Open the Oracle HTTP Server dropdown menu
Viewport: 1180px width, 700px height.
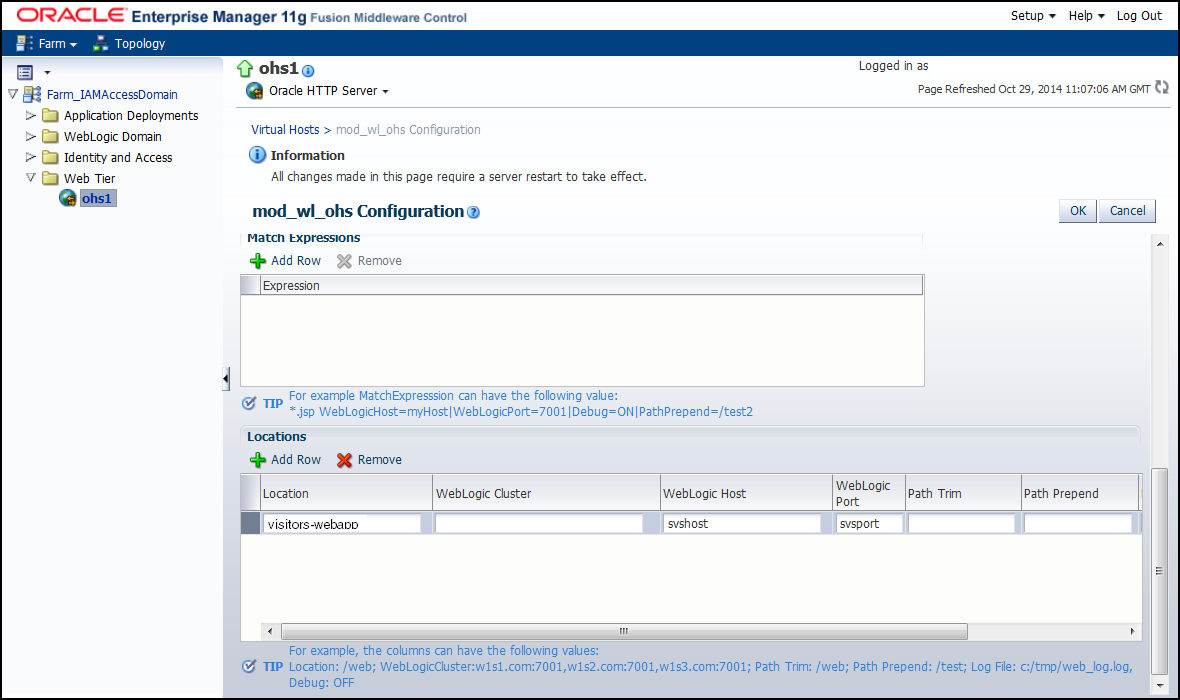coord(329,91)
